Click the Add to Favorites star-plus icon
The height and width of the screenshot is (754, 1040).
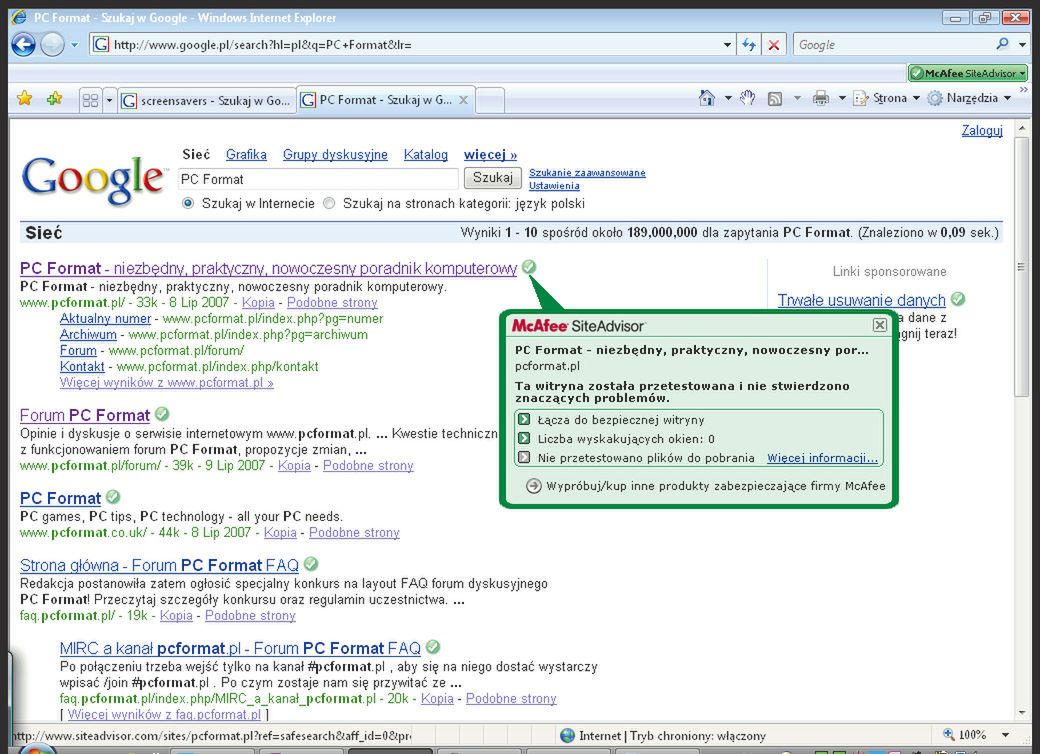(54, 99)
